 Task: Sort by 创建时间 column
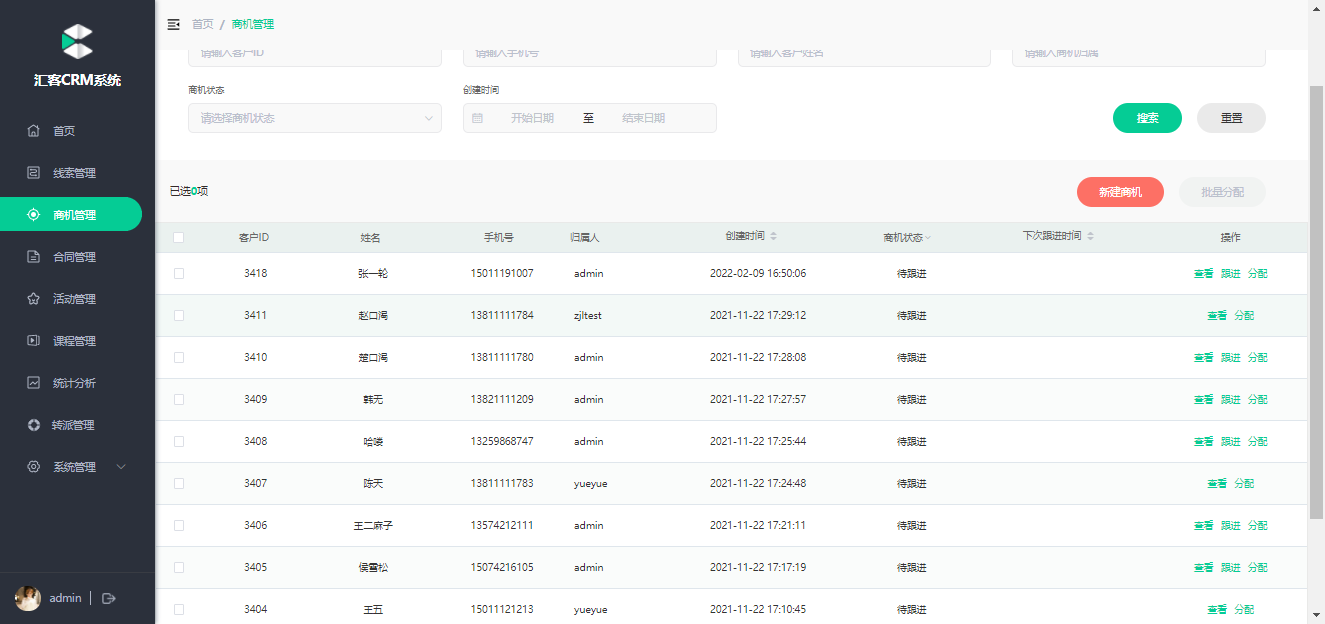point(773,237)
